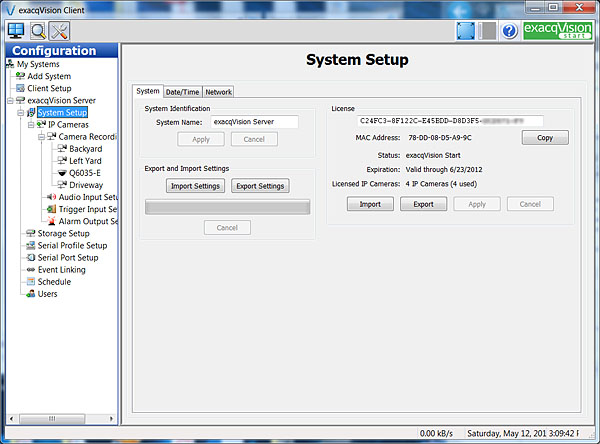Click the tree scrollbar left arrow
Image resolution: width=600 pixels, height=444 pixels.
pyautogui.click(x=12, y=418)
